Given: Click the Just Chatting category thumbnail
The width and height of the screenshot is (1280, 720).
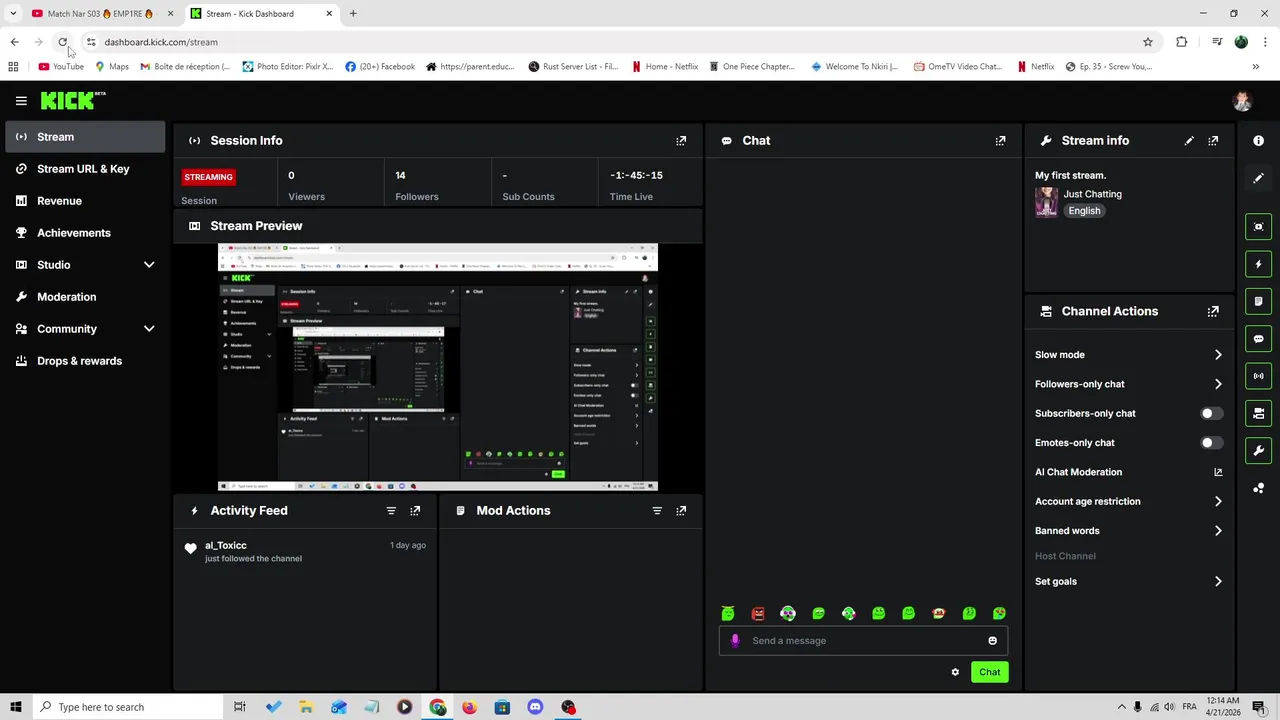Looking at the screenshot, I should tap(1046, 202).
